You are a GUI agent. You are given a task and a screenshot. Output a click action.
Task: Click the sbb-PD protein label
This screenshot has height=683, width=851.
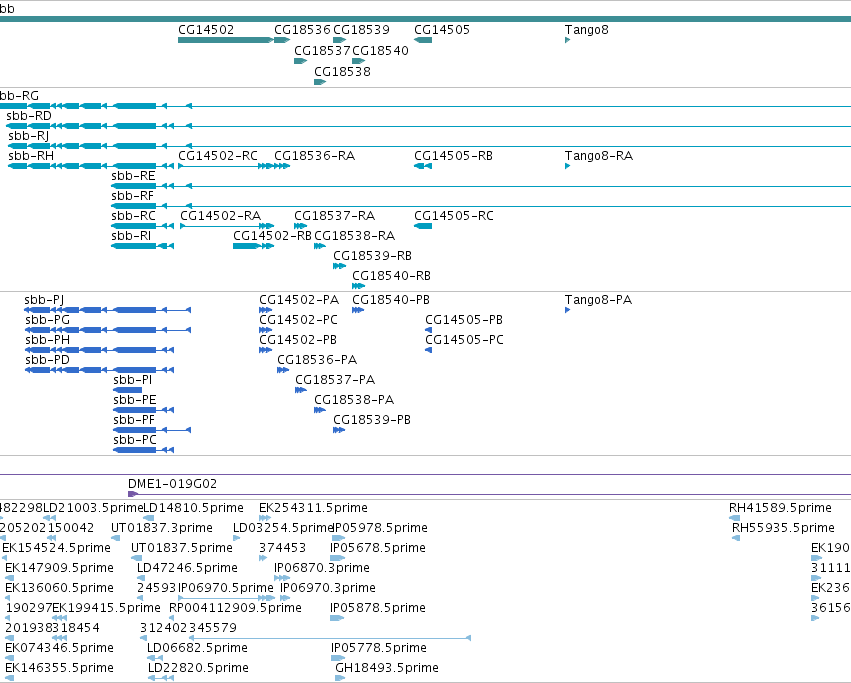pos(48,360)
